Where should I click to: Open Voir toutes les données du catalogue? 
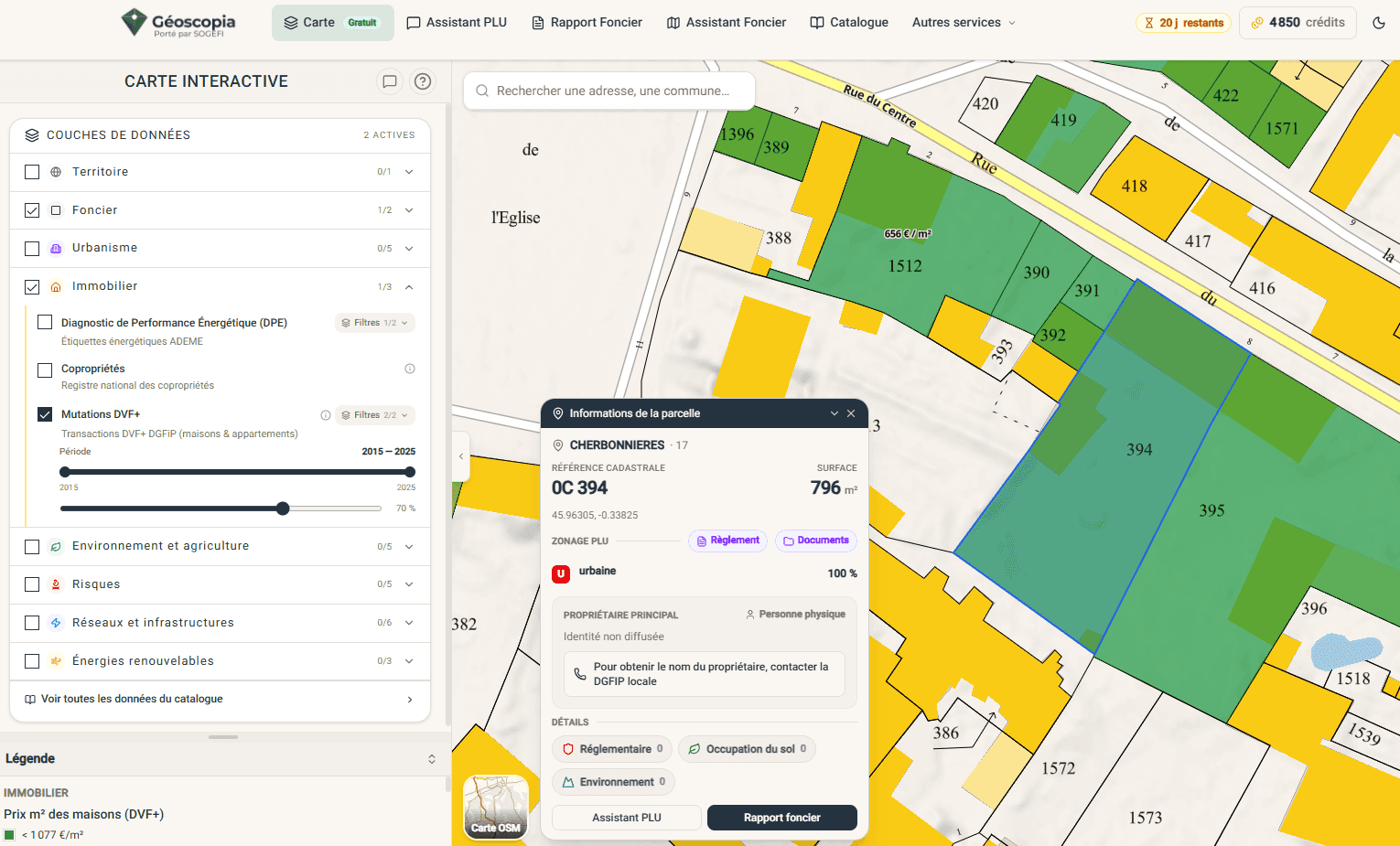pyautogui.click(x=220, y=700)
